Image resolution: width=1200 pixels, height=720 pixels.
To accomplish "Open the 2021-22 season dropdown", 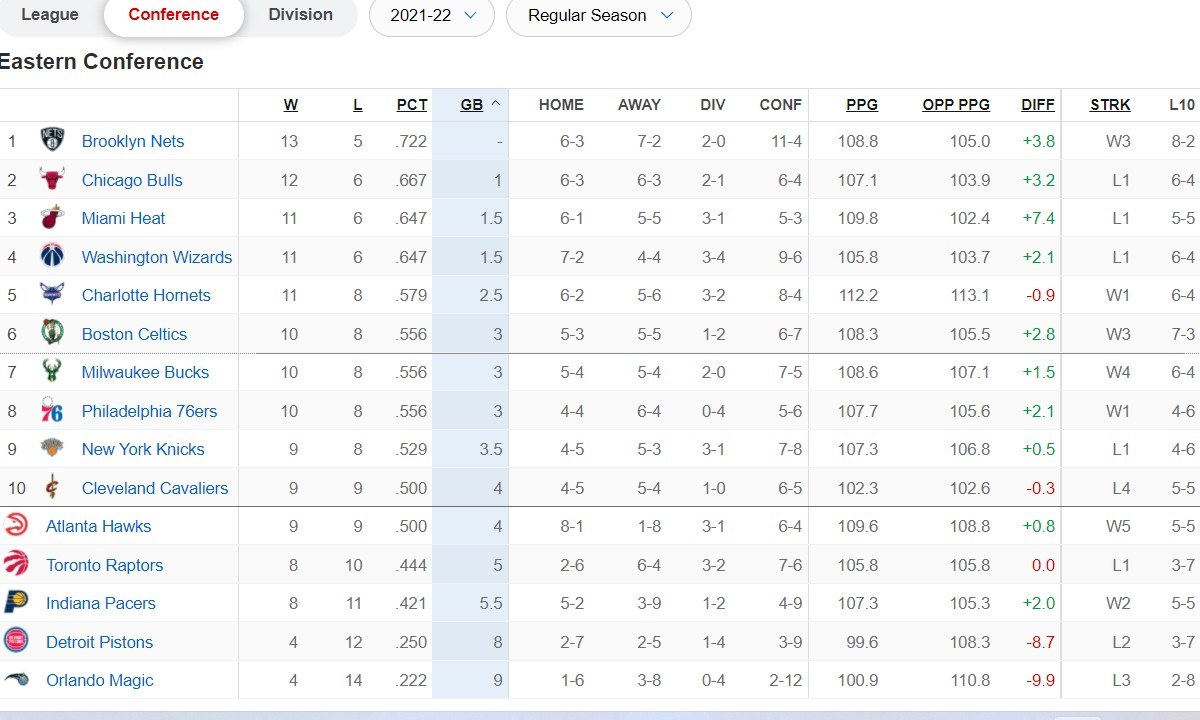I will coord(432,16).
